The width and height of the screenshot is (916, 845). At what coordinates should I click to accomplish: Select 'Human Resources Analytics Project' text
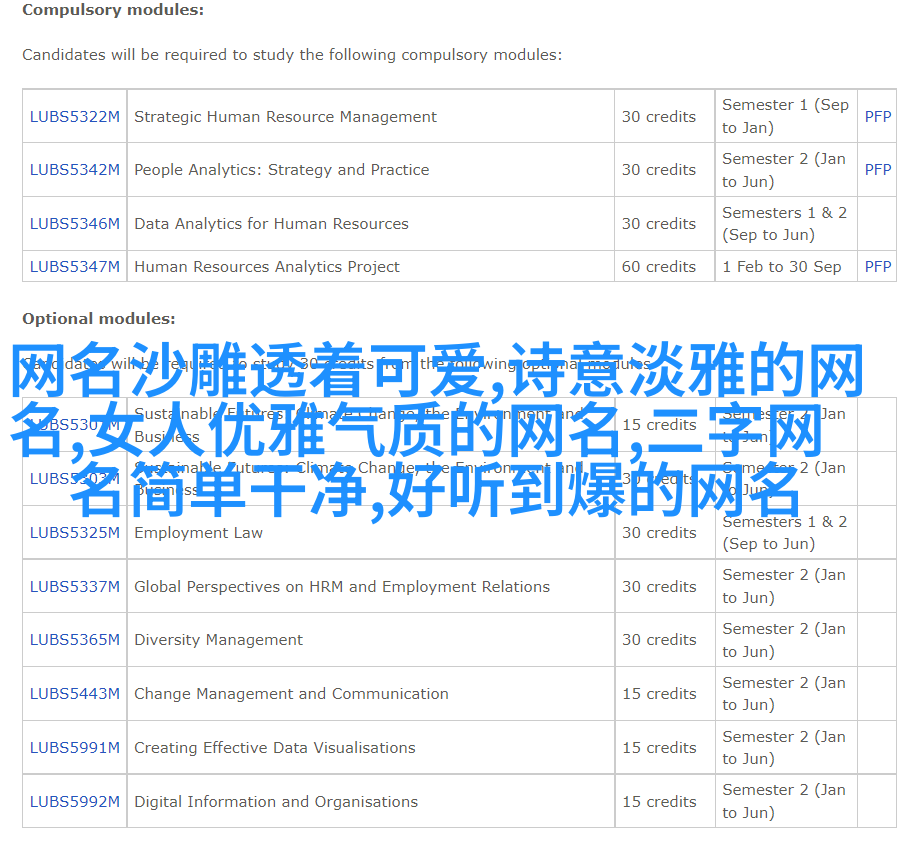point(267,267)
